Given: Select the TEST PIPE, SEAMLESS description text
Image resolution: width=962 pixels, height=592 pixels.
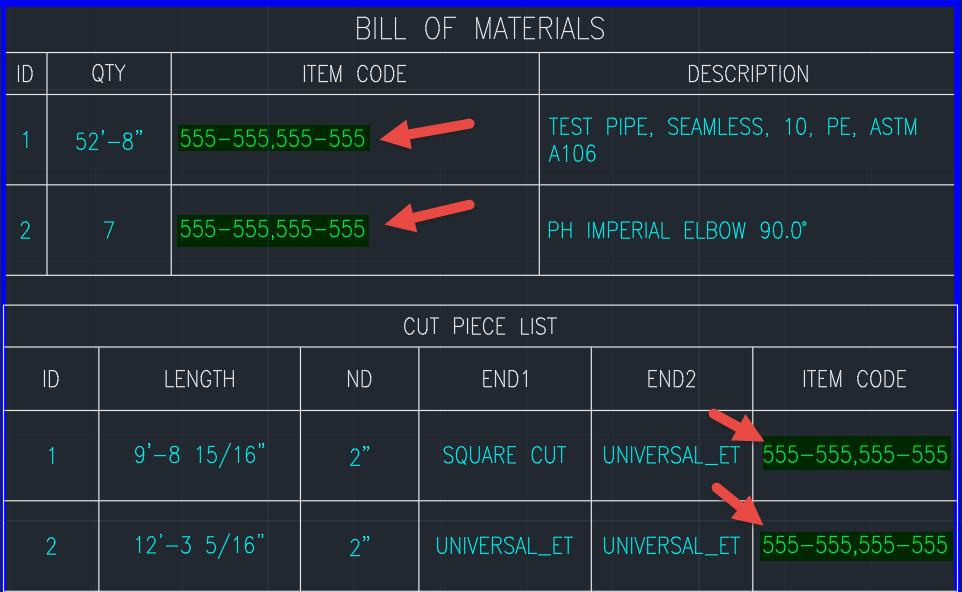Looking at the screenshot, I should [733, 139].
